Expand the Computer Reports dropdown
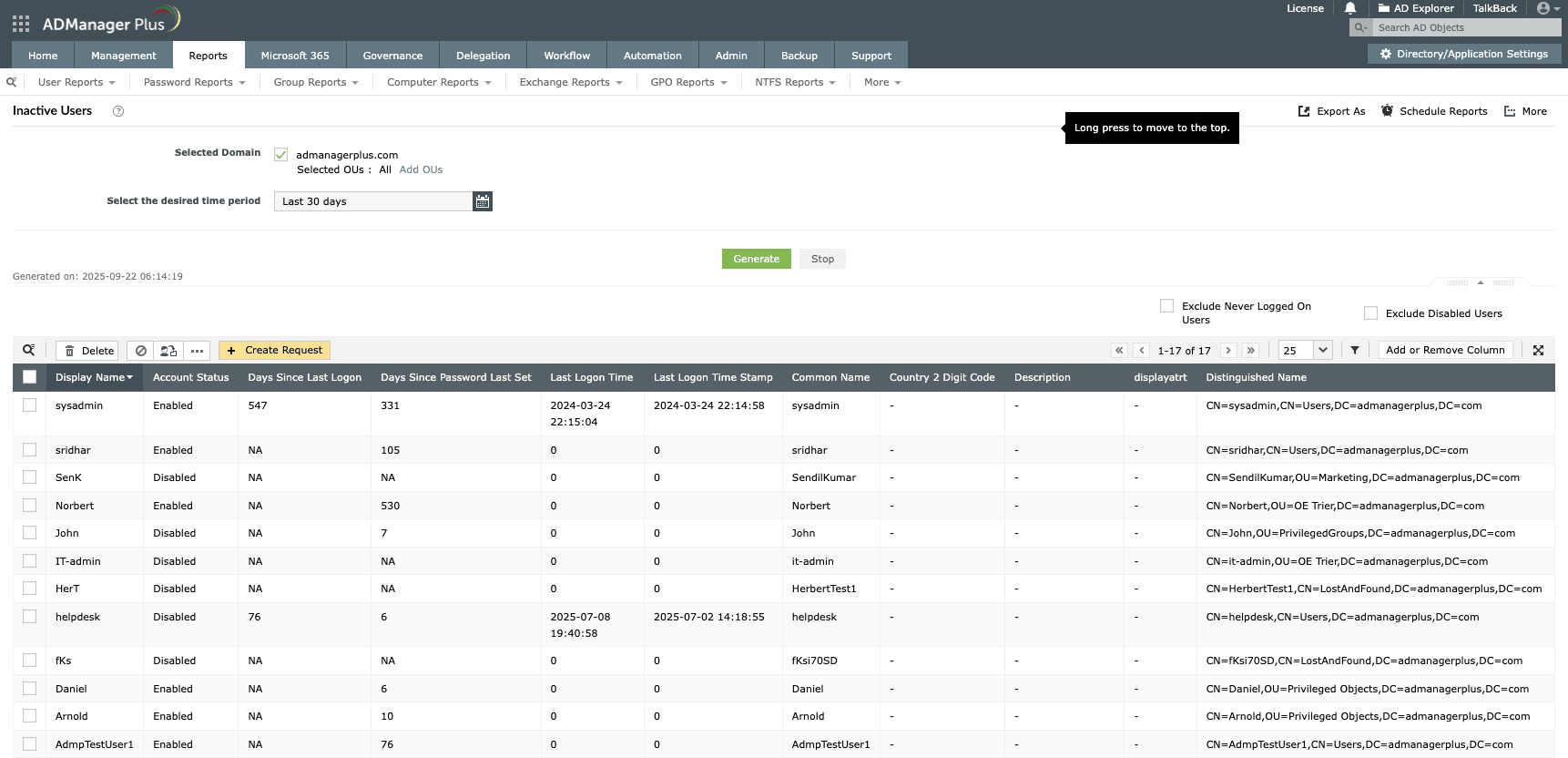The width and height of the screenshot is (1568, 758). click(439, 82)
